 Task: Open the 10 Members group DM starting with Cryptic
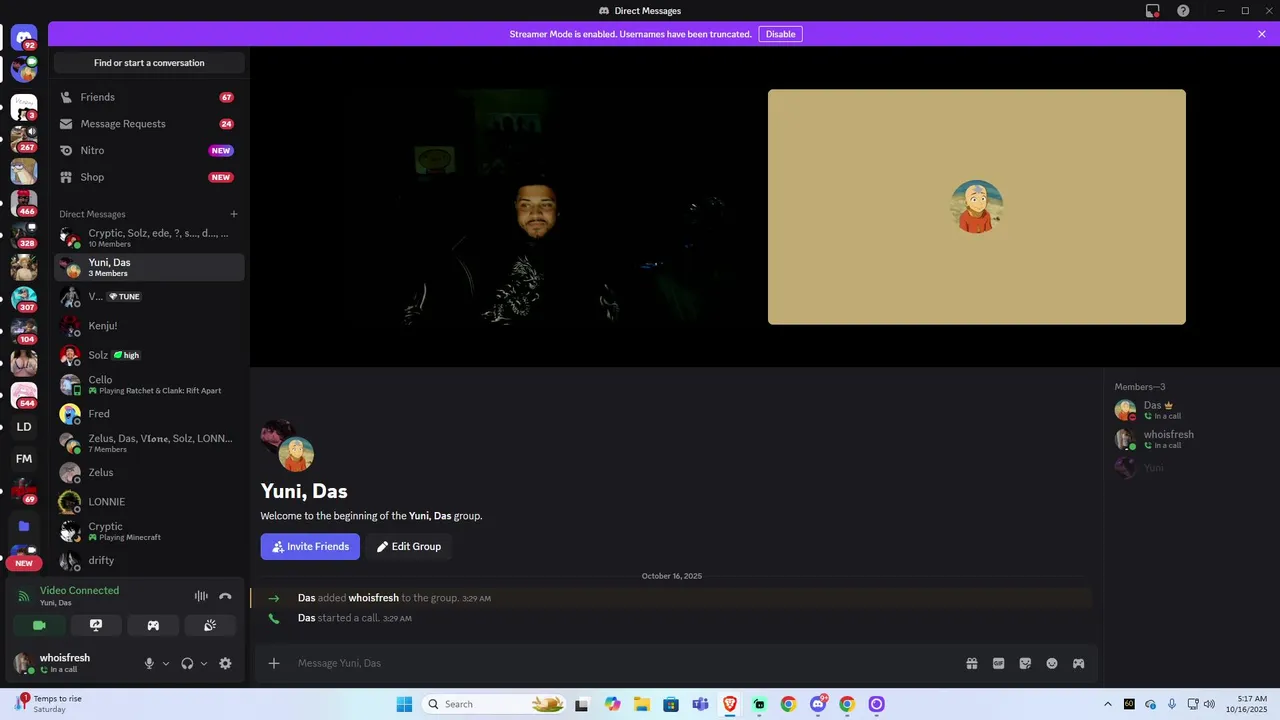149,238
